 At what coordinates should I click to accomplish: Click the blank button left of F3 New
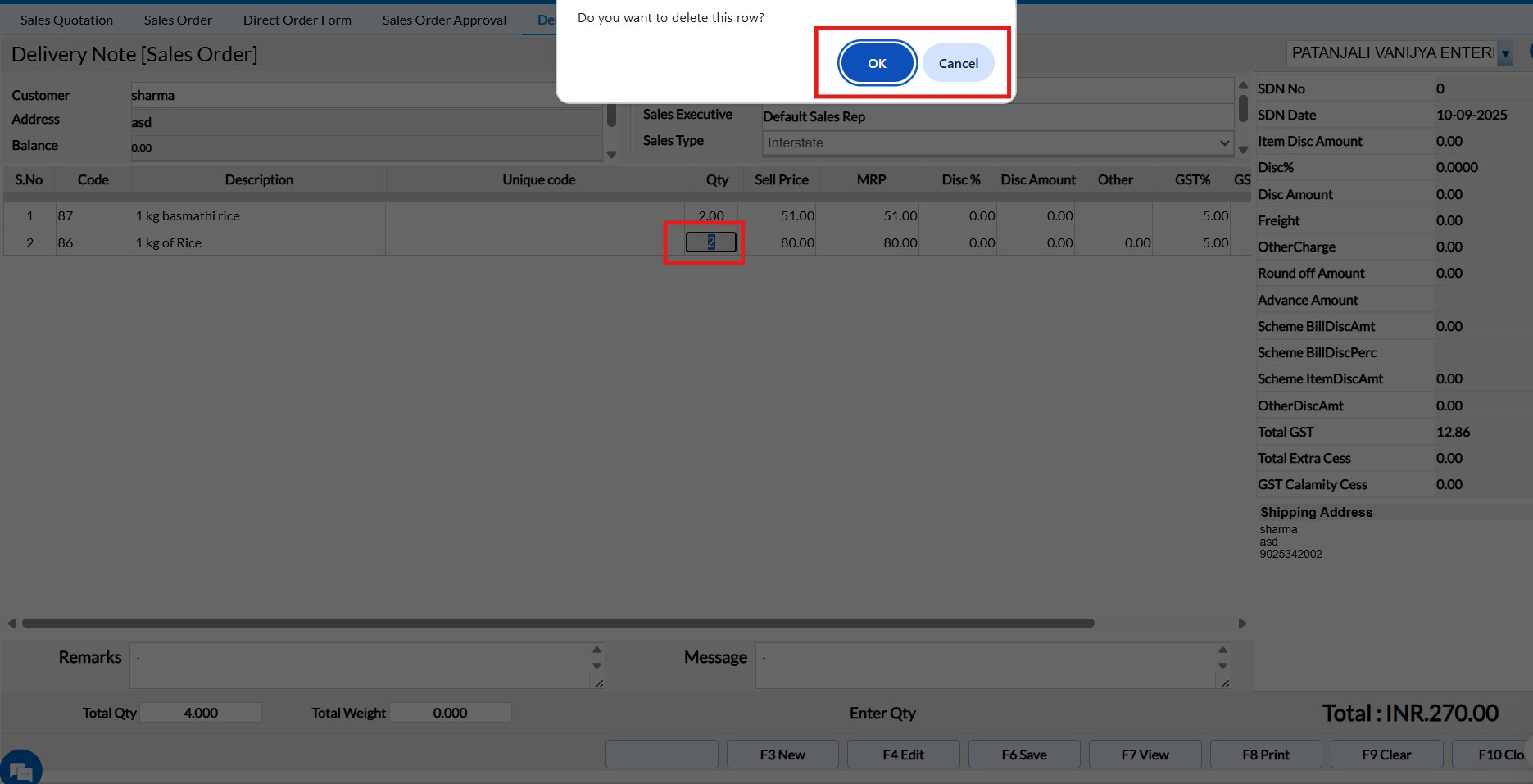coord(662,755)
